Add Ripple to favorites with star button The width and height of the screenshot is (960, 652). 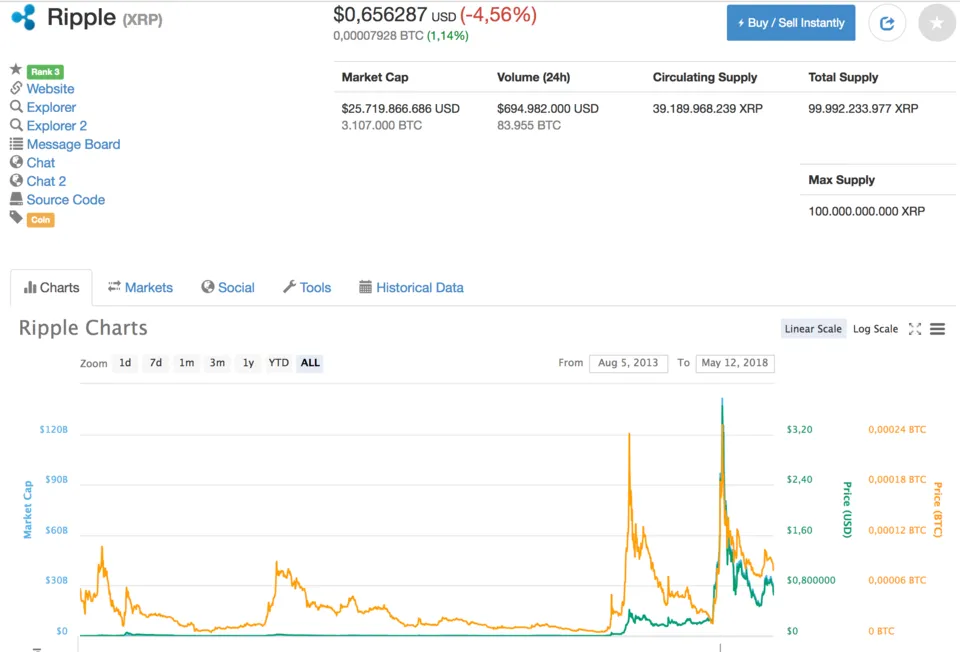(936, 23)
